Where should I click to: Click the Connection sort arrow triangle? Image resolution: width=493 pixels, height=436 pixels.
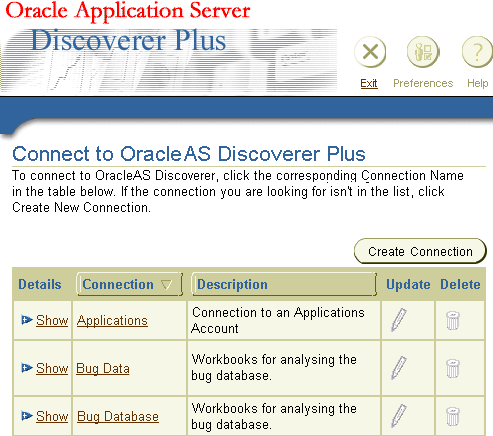166,285
